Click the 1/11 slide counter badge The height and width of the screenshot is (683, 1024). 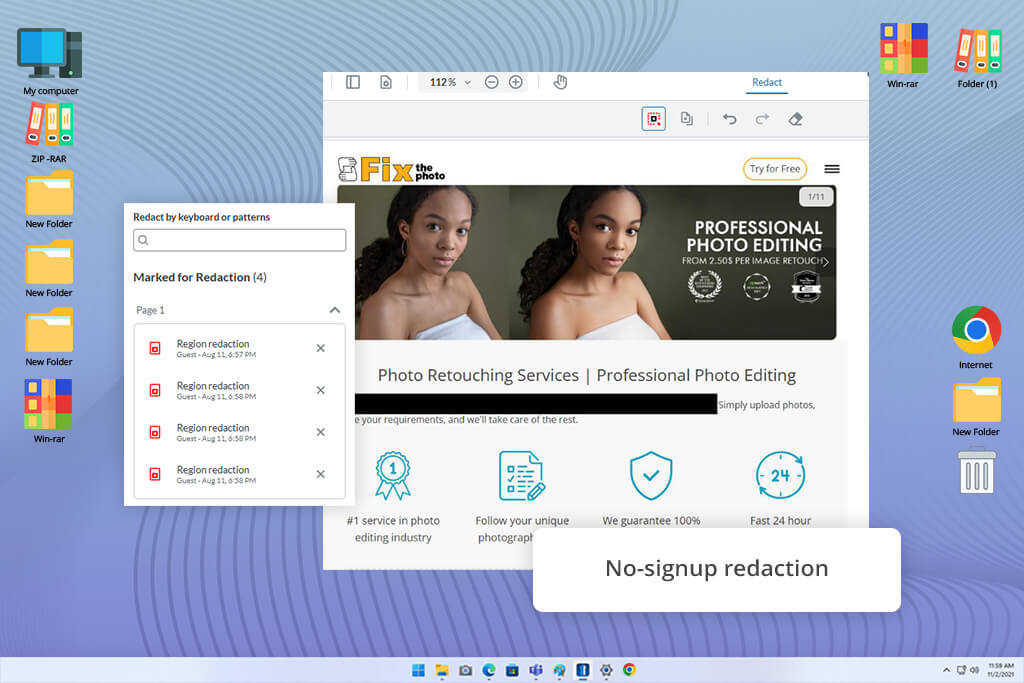pos(816,197)
